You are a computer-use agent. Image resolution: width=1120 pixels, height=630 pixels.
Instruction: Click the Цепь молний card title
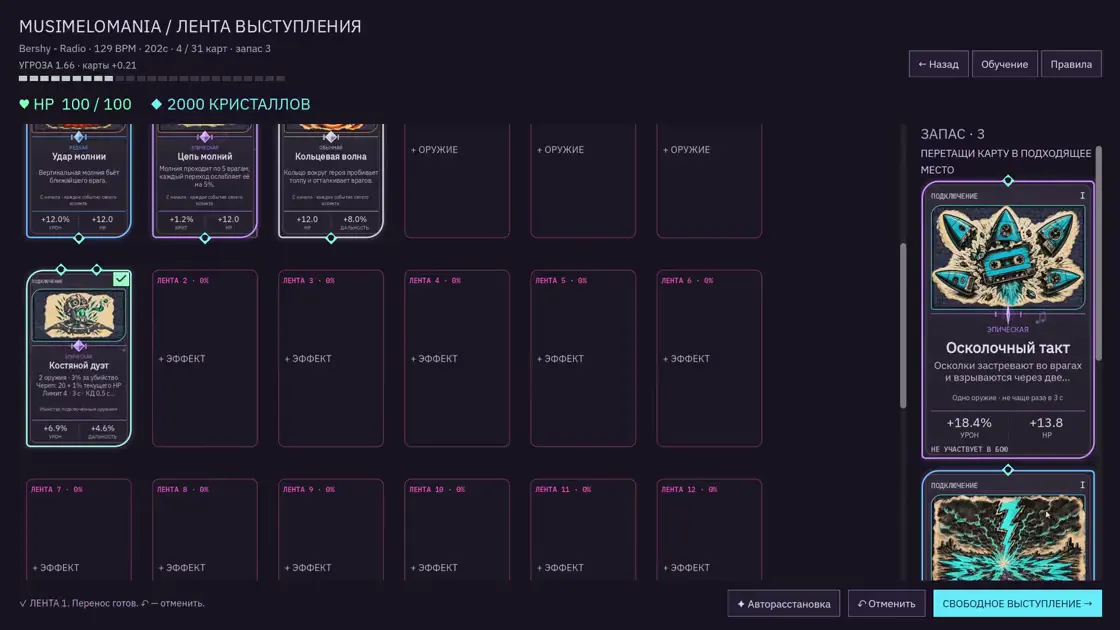[x=205, y=156]
